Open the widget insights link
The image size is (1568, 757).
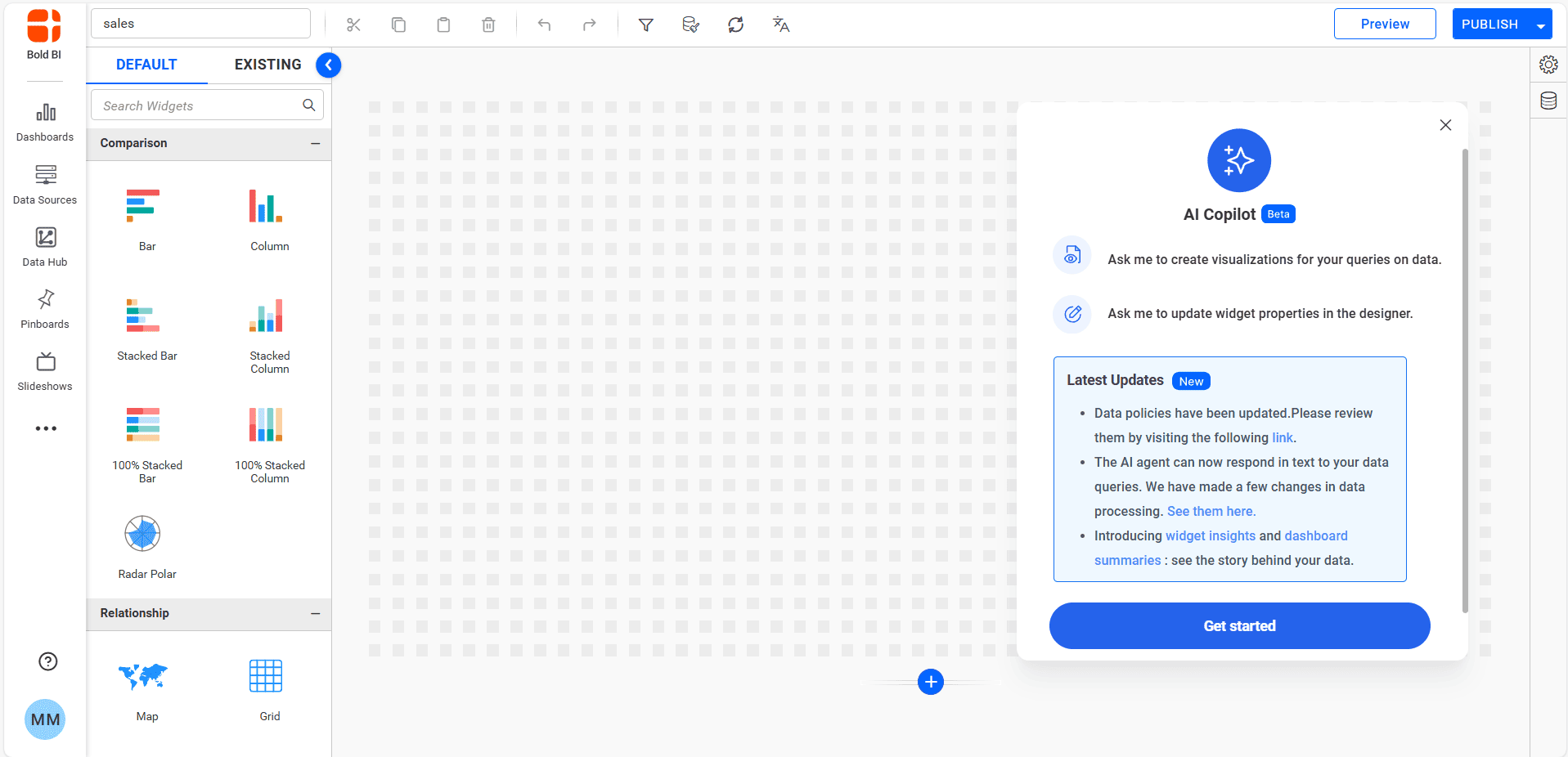click(1211, 535)
